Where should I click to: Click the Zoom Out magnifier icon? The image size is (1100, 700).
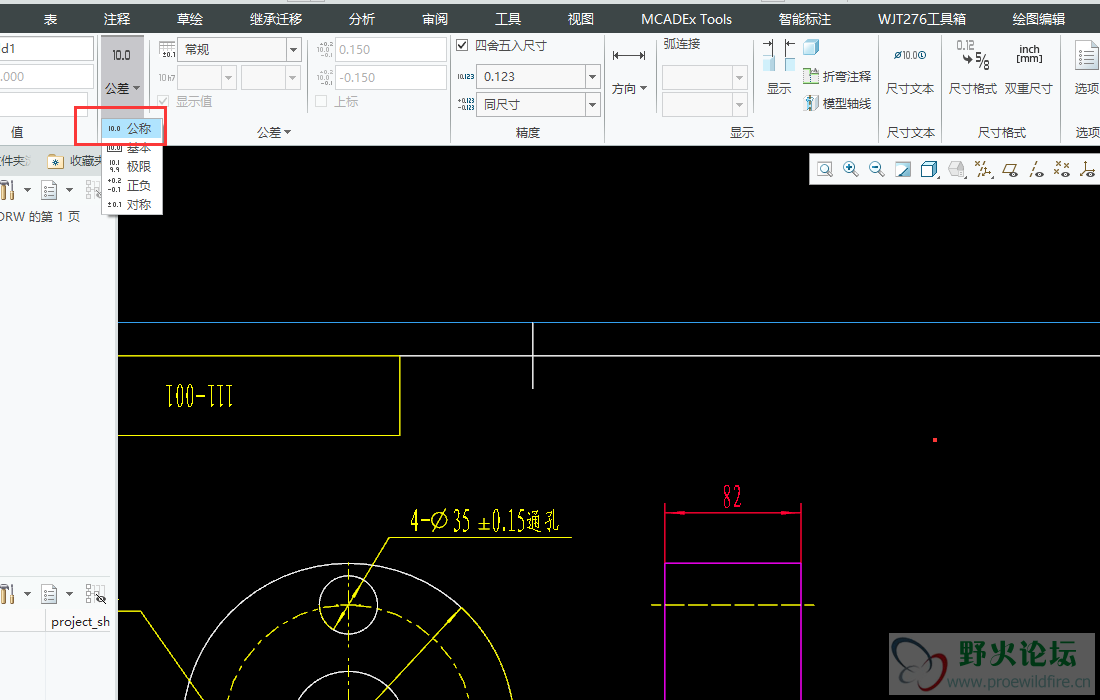(x=876, y=169)
